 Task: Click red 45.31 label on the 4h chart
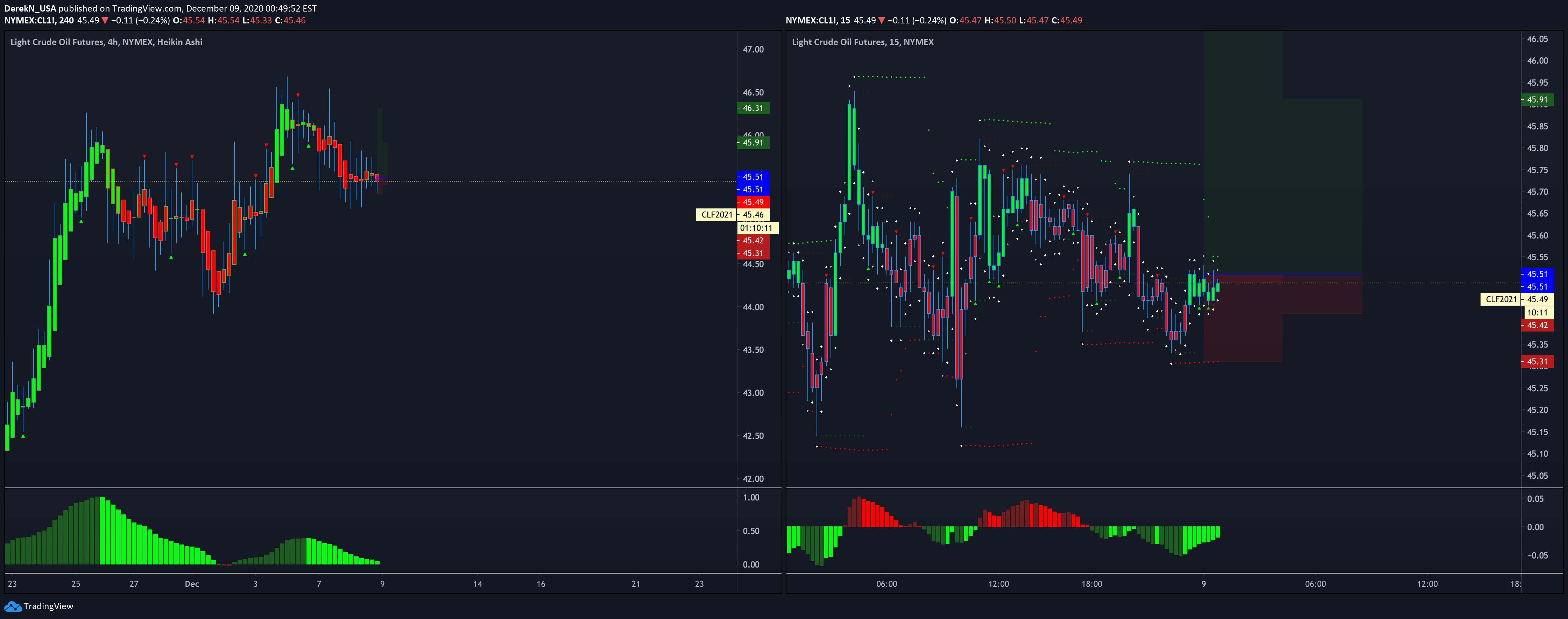click(753, 253)
